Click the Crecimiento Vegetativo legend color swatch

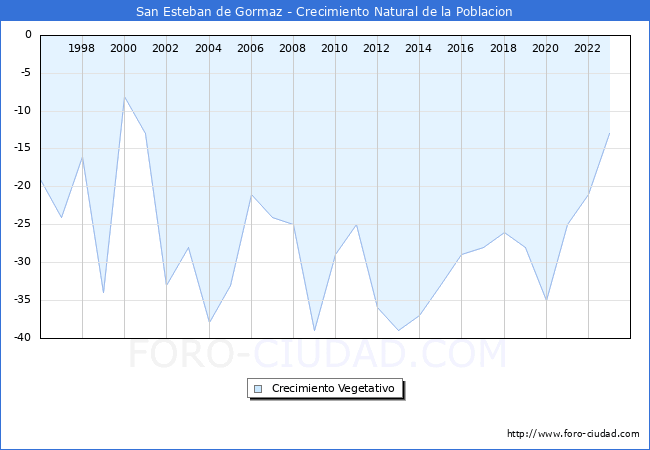tap(258, 389)
